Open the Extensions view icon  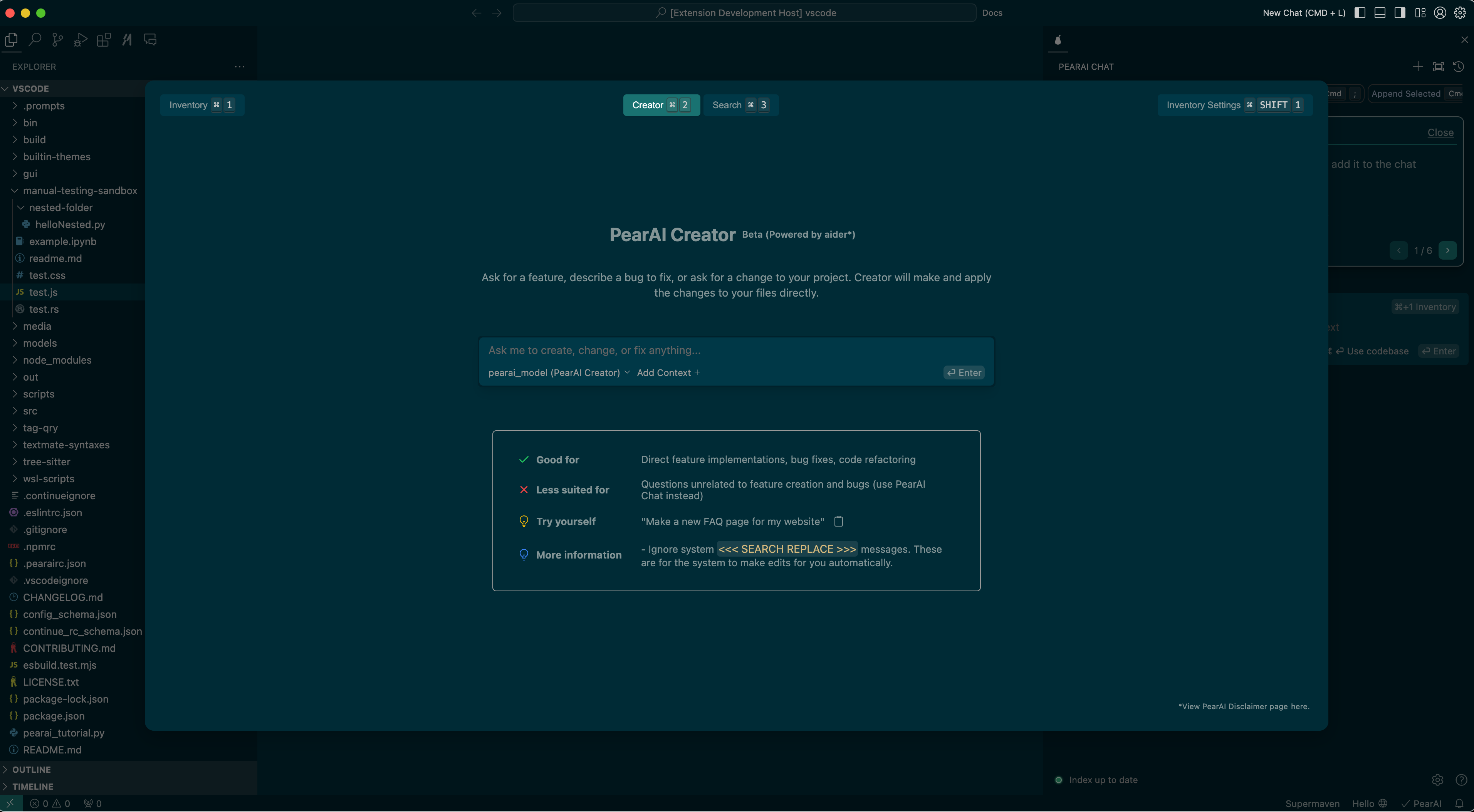click(x=104, y=40)
